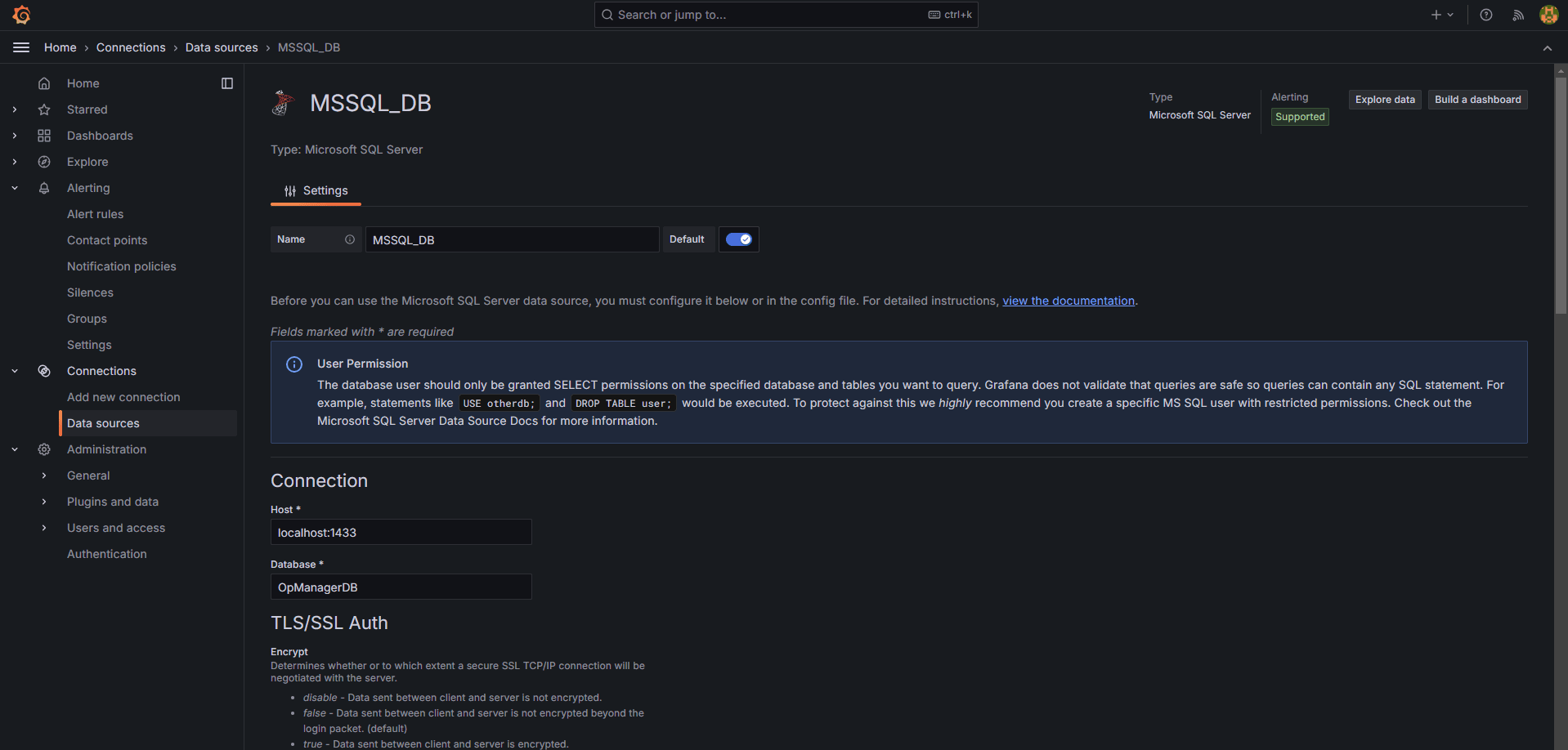Expand the General submenu
Screen dimensions: 1568x750
[x=44, y=475]
